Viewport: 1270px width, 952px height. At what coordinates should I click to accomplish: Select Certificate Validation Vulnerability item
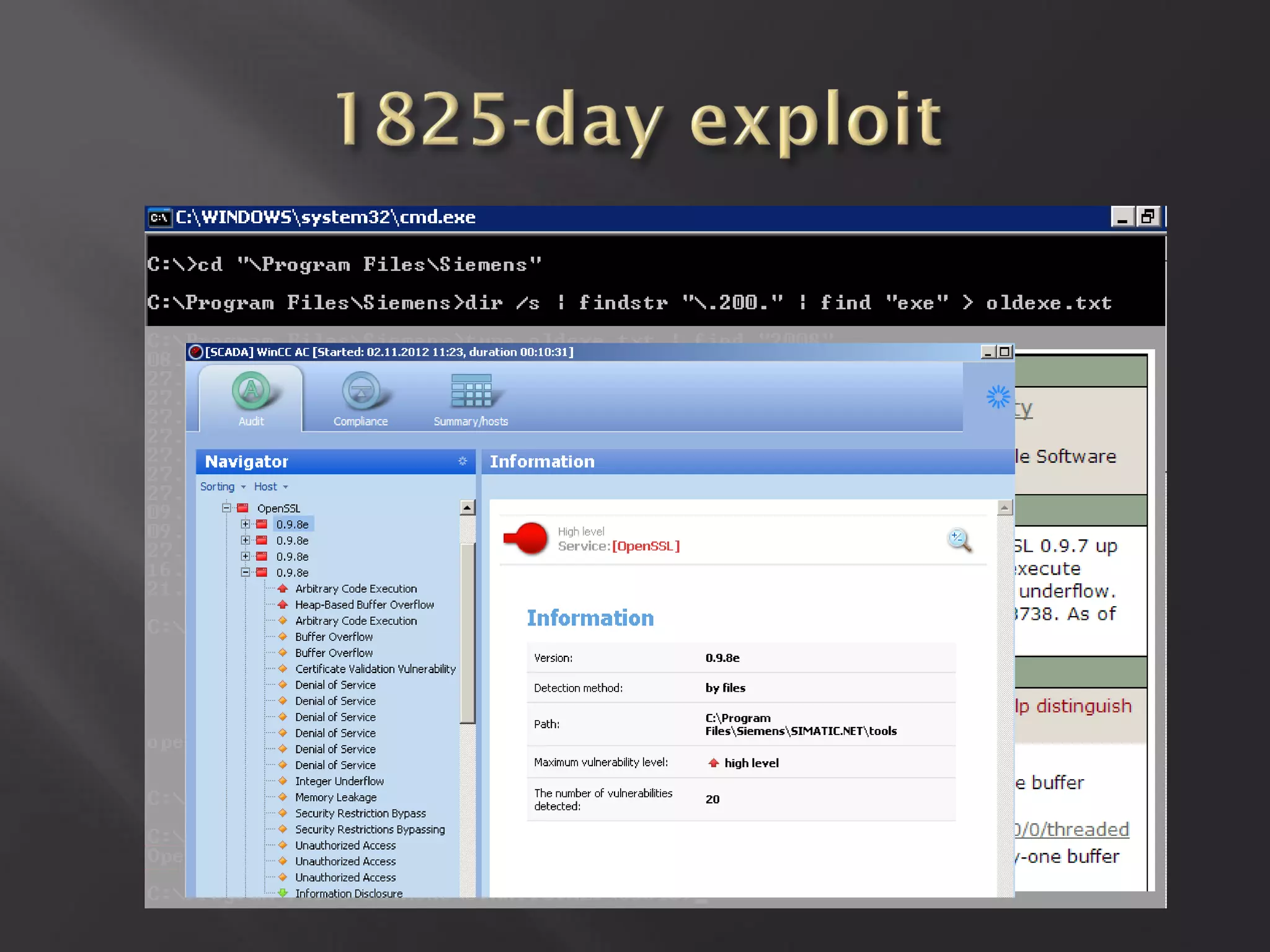click(x=375, y=669)
